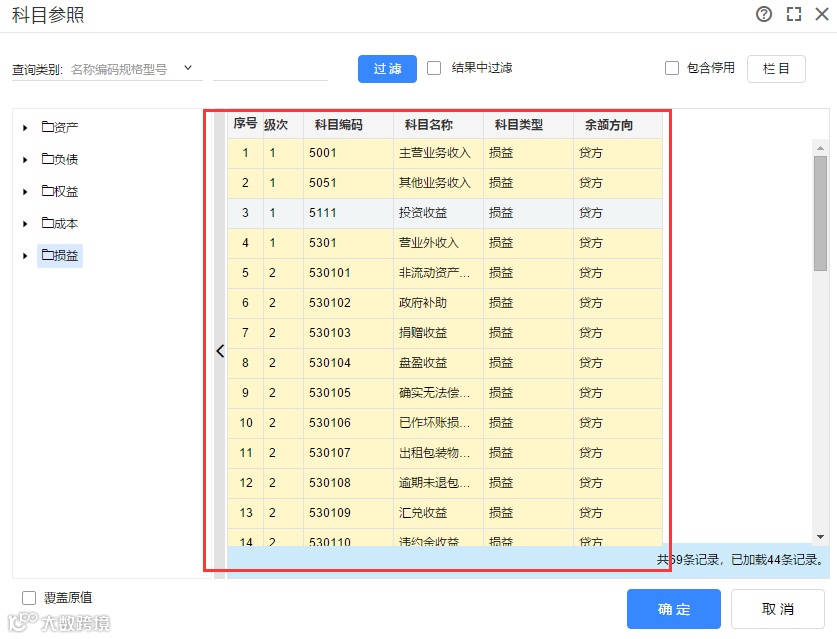Click the 过滤 filter button

tap(387, 69)
